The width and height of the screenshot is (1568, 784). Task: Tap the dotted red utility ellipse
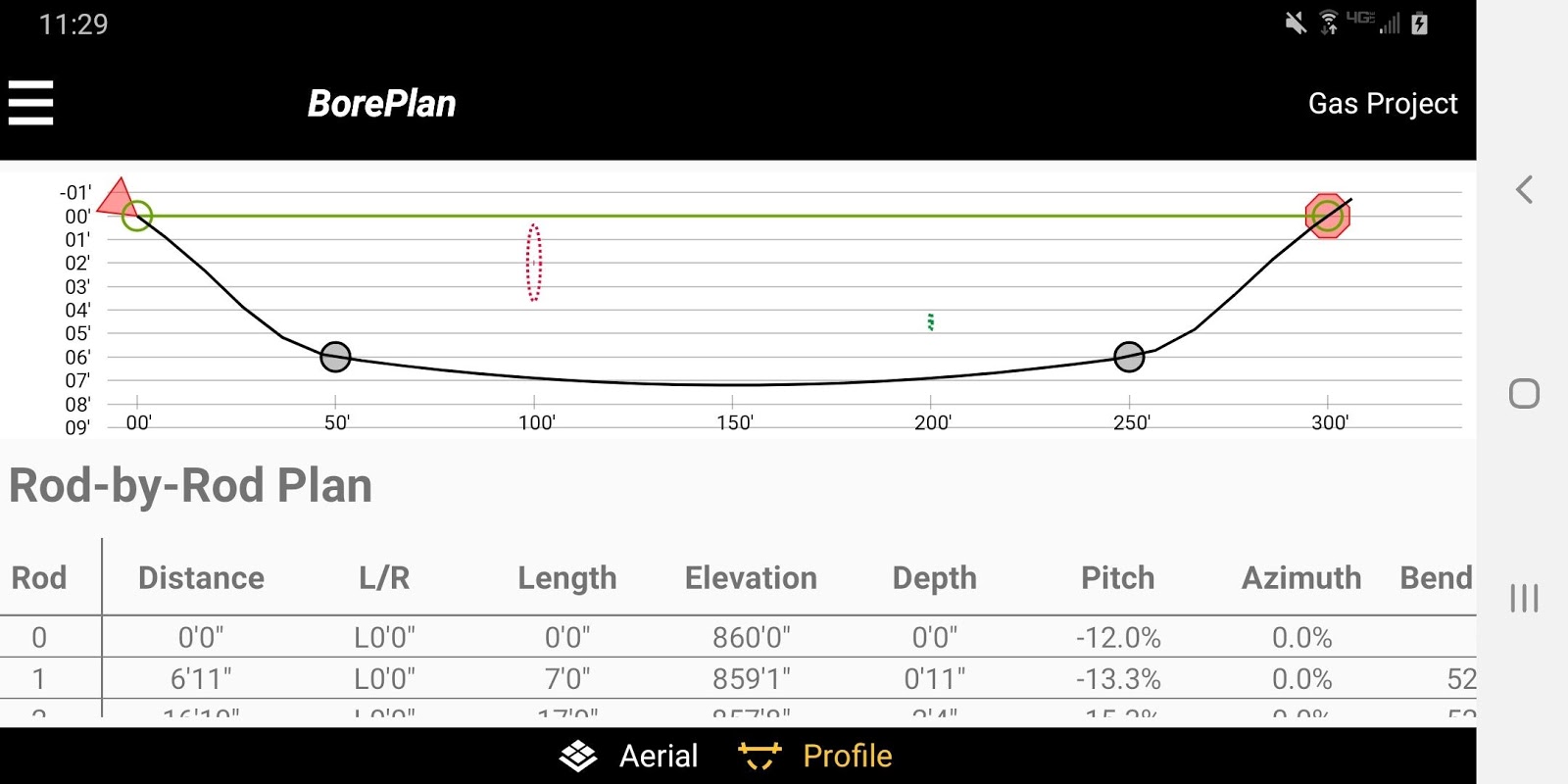coord(534,262)
